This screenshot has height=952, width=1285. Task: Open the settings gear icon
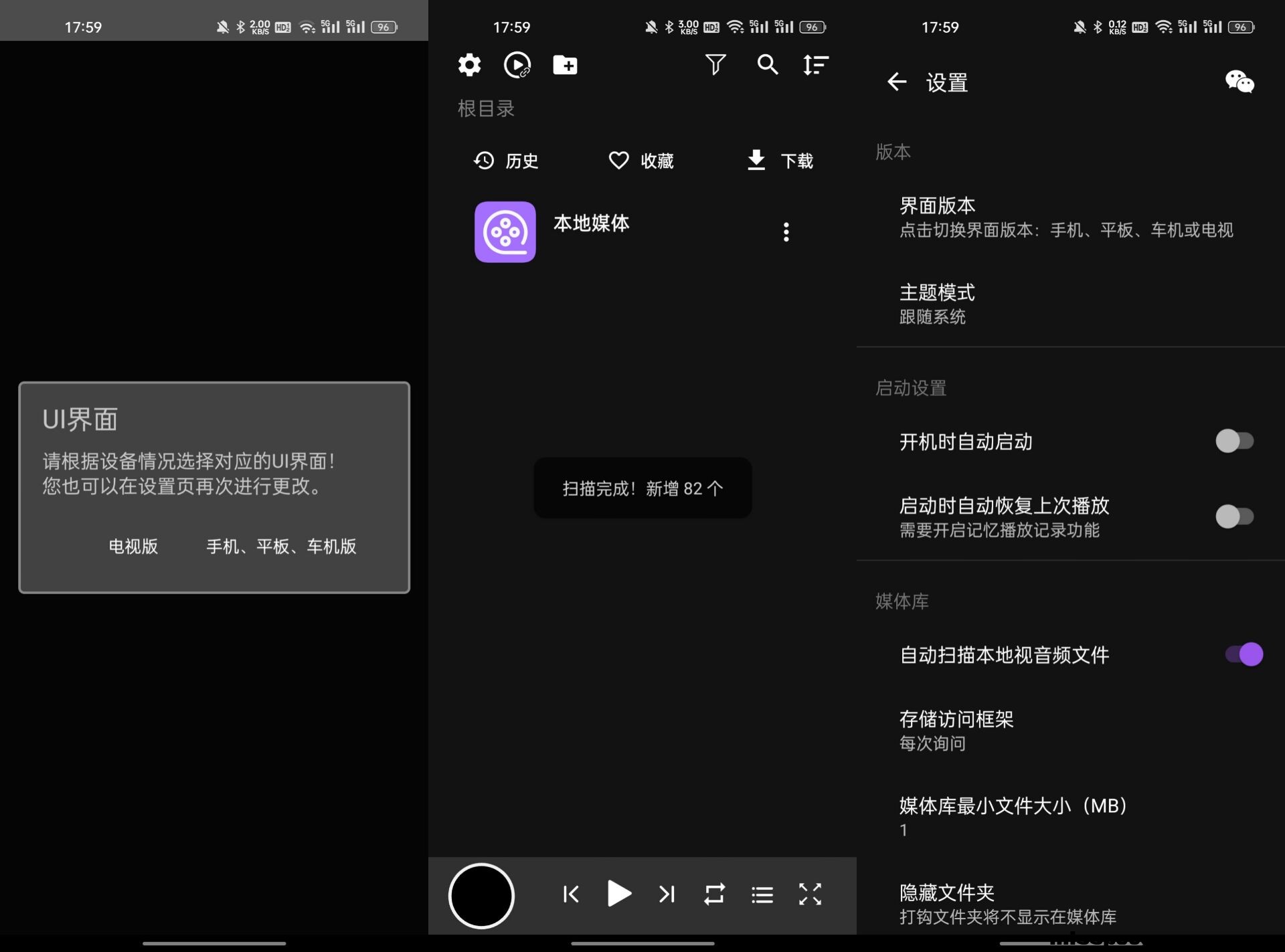point(469,65)
